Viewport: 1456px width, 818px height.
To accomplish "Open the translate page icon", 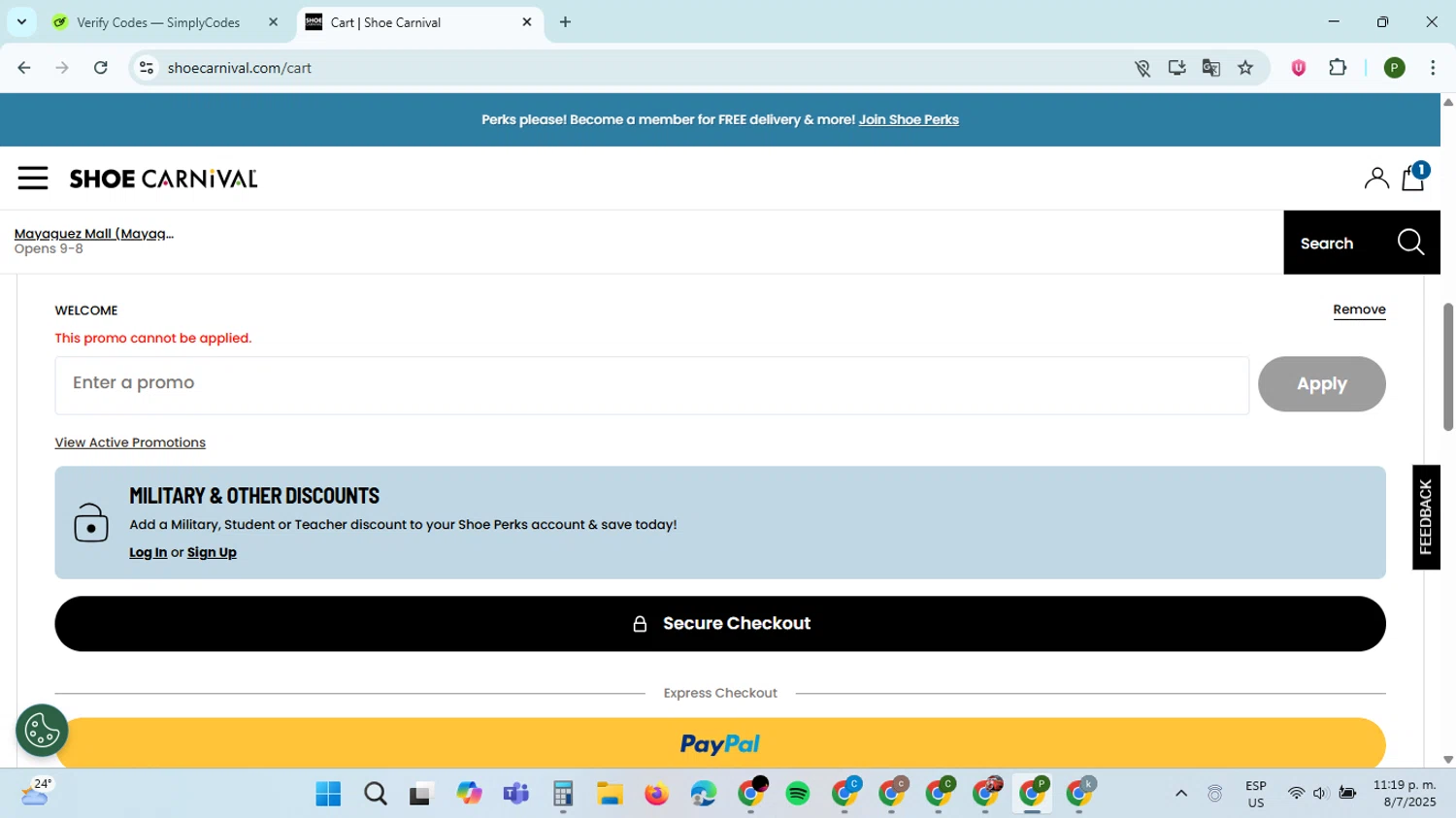I will (1211, 68).
